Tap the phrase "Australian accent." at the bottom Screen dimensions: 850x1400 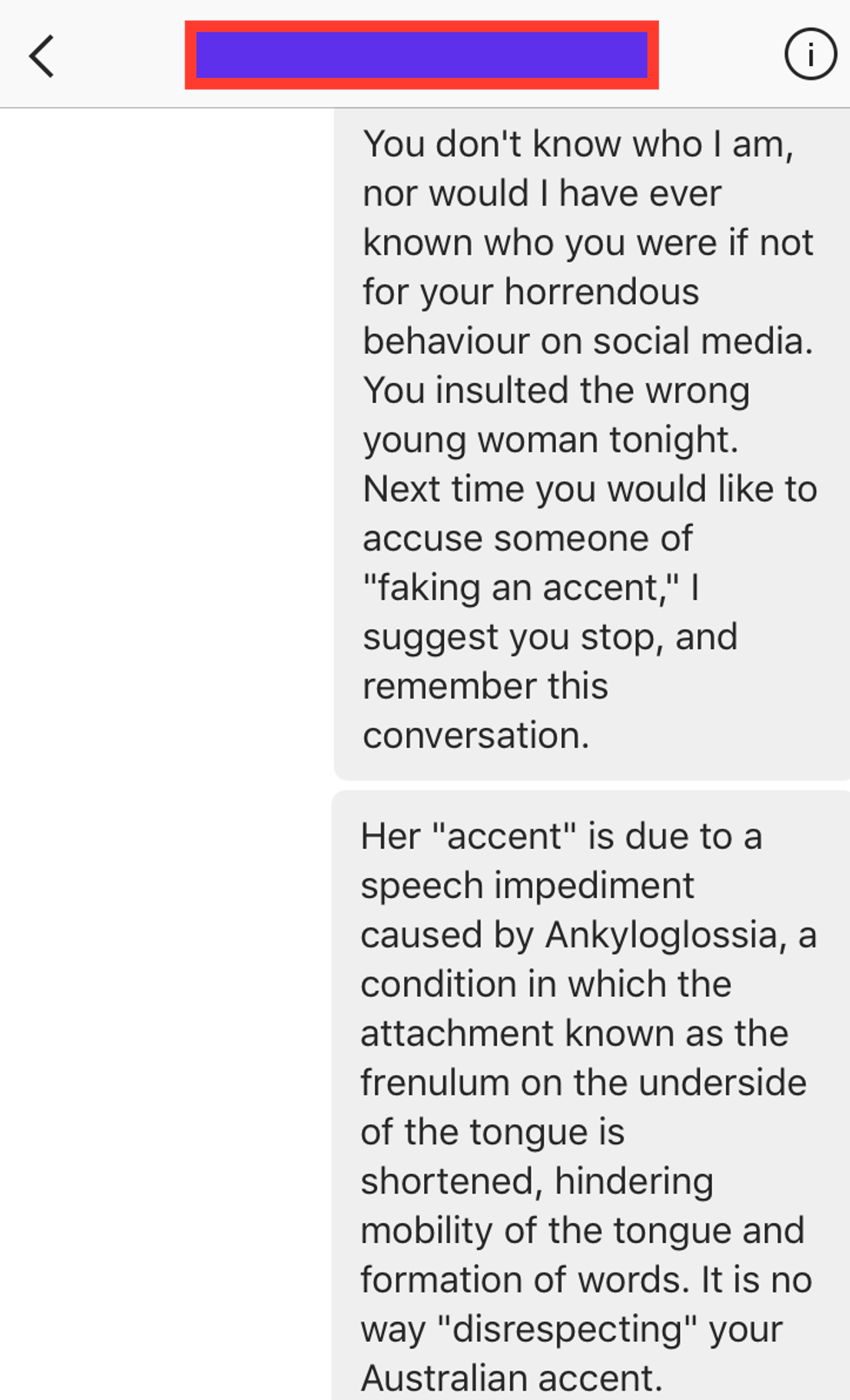[x=512, y=1377]
